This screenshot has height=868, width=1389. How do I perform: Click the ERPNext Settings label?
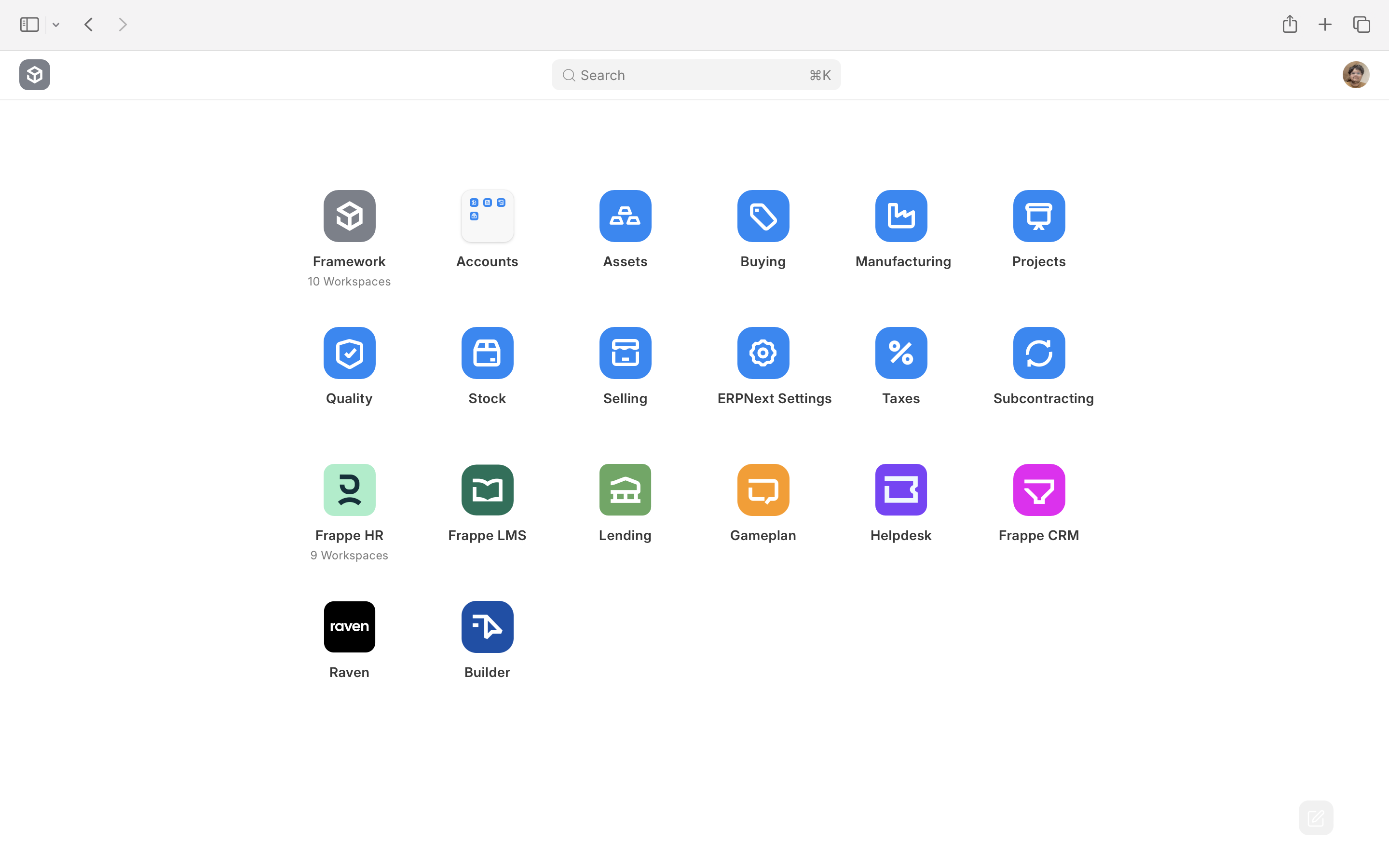[x=774, y=399]
